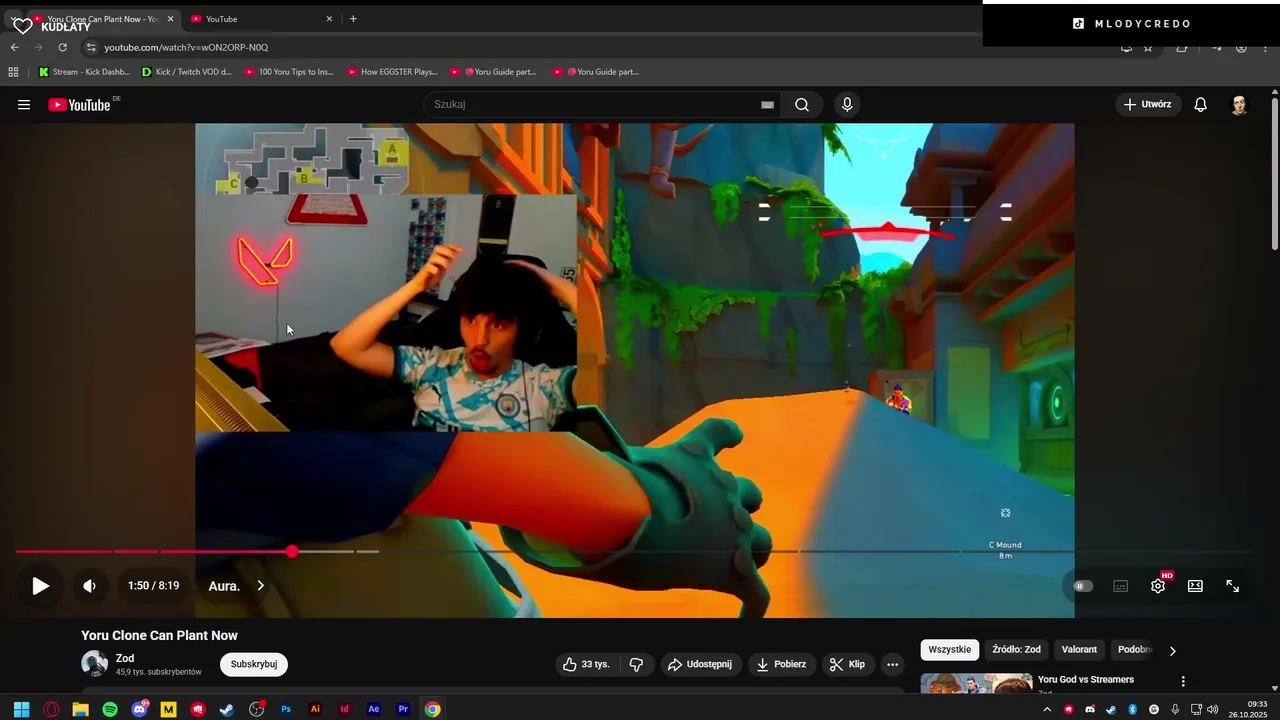The height and width of the screenshot is (720, 1280).
Task: Open the Zod channel name link
Action: (x=125, y=658)
